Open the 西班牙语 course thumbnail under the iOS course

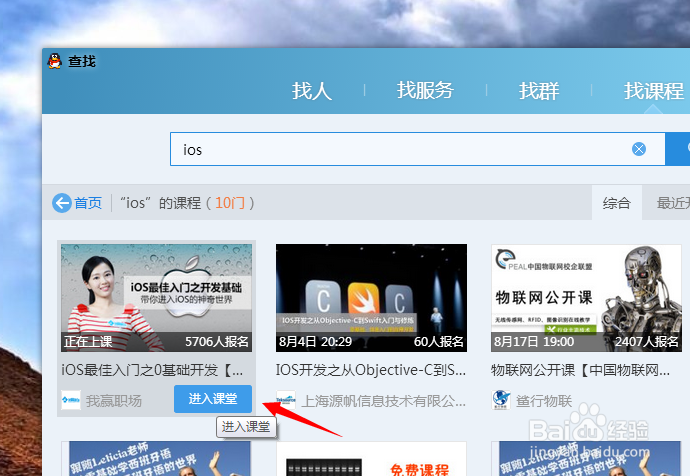[157, 458]
